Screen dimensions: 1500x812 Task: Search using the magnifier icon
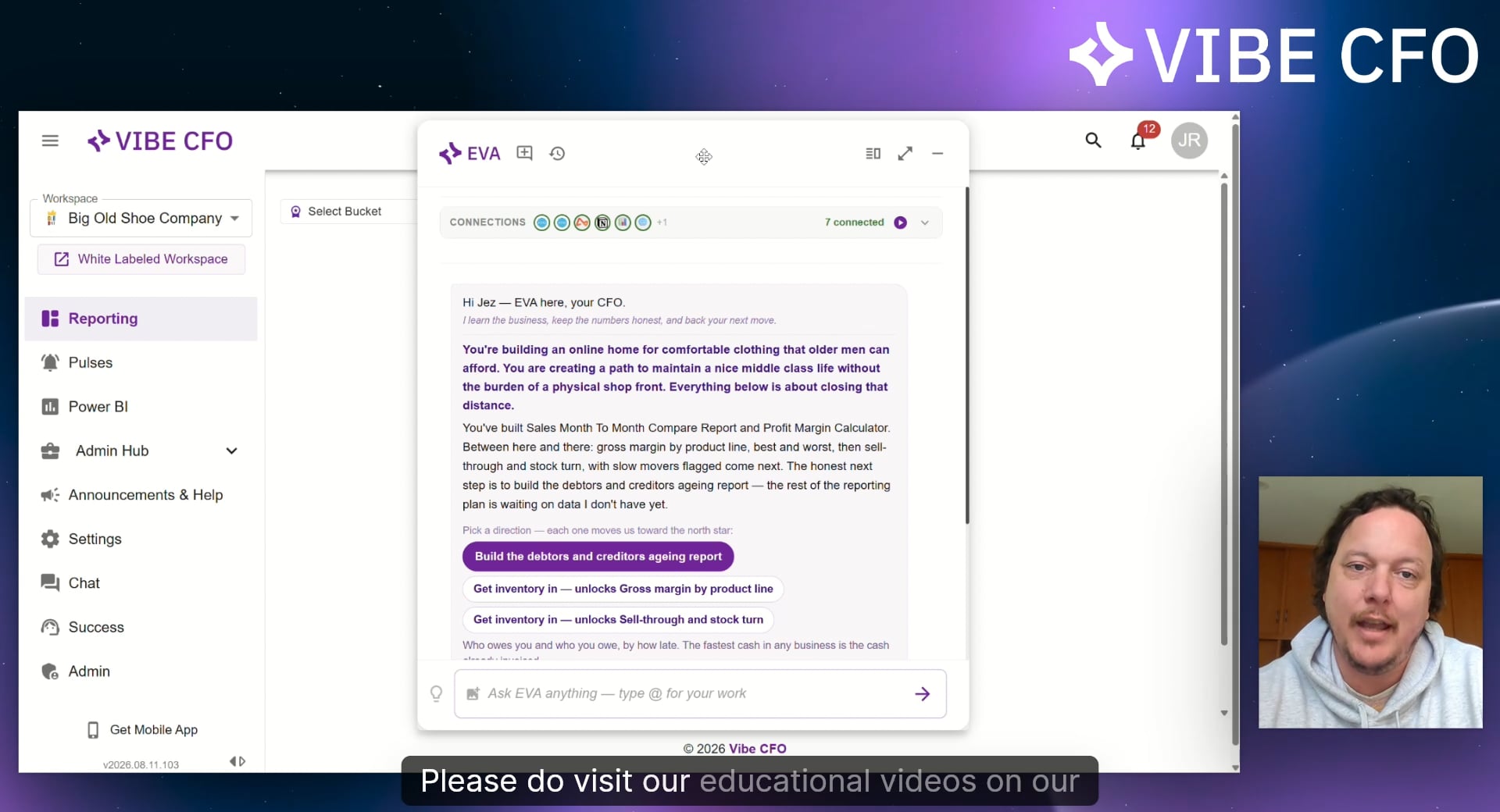coord(1093,141)
